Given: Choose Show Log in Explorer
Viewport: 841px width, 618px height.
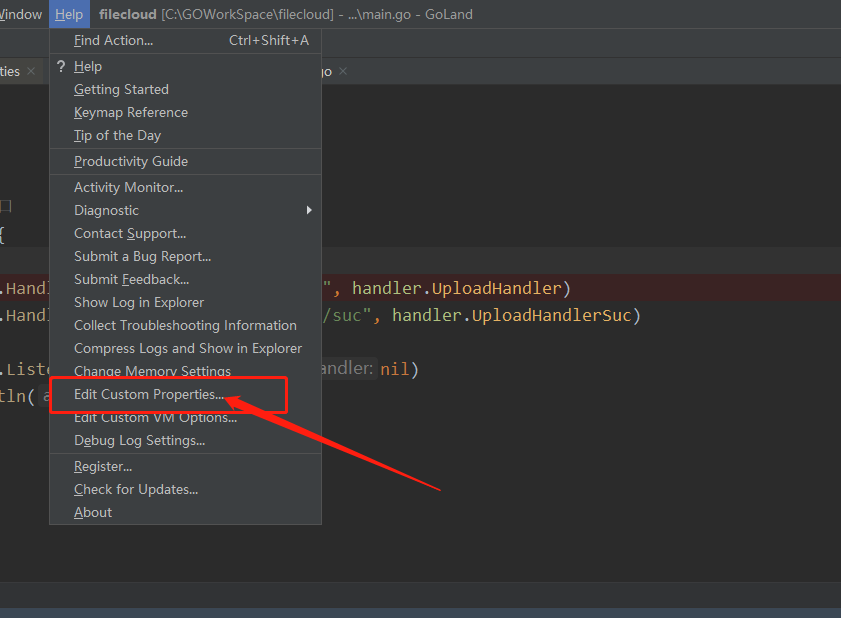Looking at the screenshot, I should pyautogui.click(x=186, y=303).
